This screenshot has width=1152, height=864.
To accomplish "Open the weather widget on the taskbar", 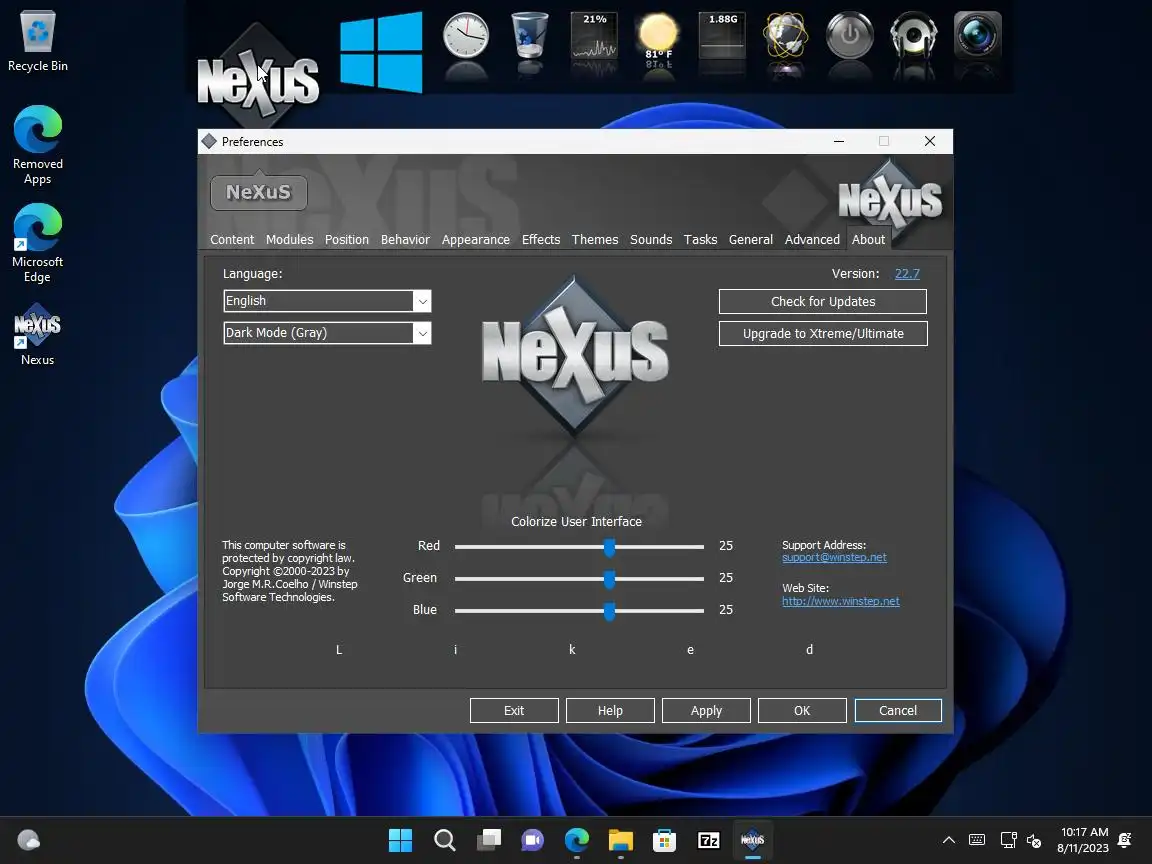I will 29,840.
